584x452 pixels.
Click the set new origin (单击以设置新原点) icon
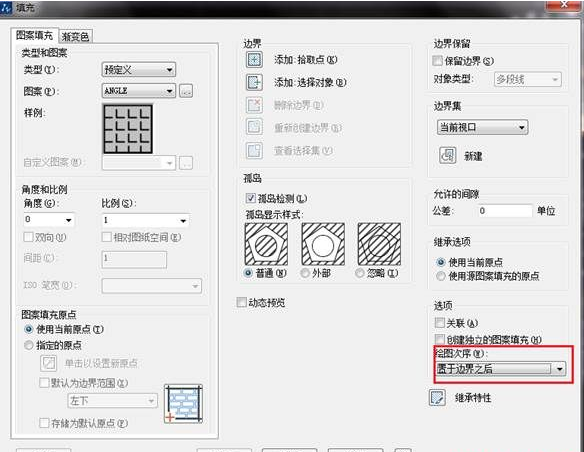(48, 363)
